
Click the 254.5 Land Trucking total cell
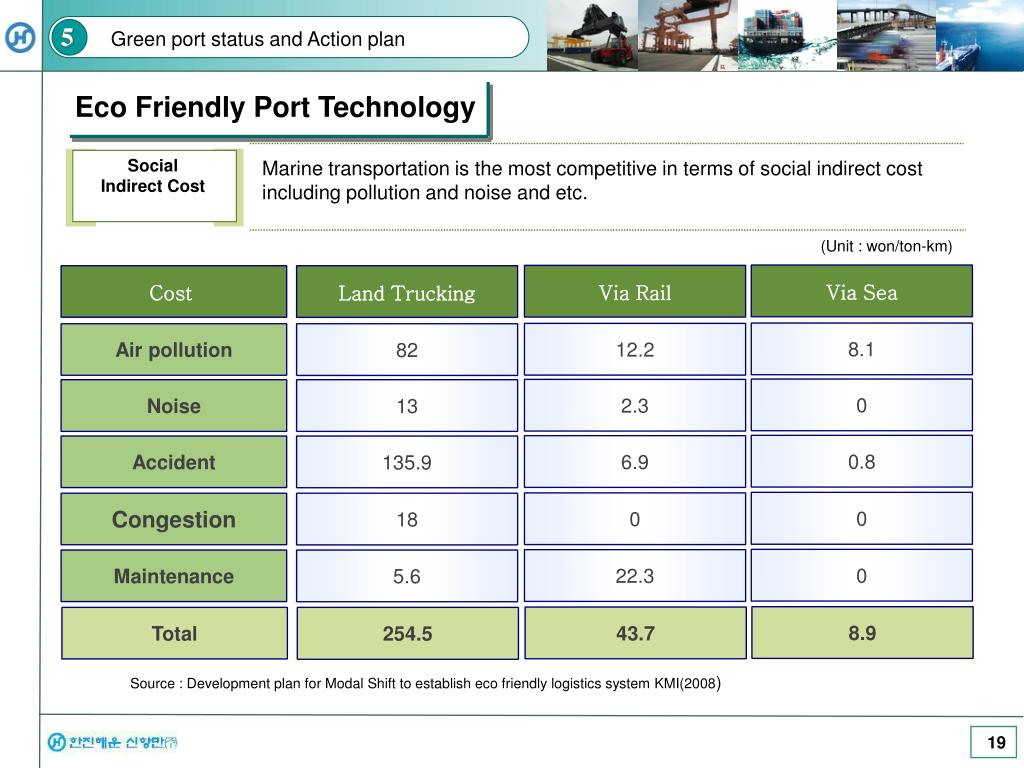click(x=407, y=633)
